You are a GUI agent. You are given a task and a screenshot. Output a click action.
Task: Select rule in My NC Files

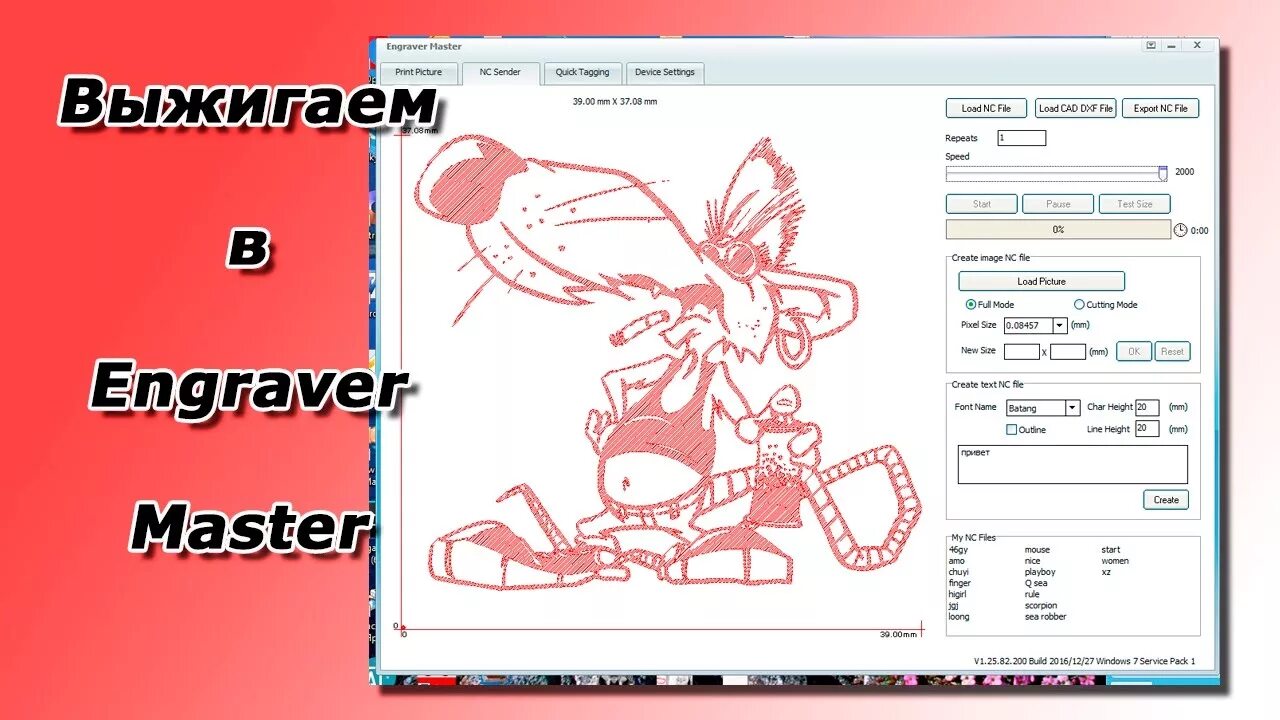pos(1032,594)
